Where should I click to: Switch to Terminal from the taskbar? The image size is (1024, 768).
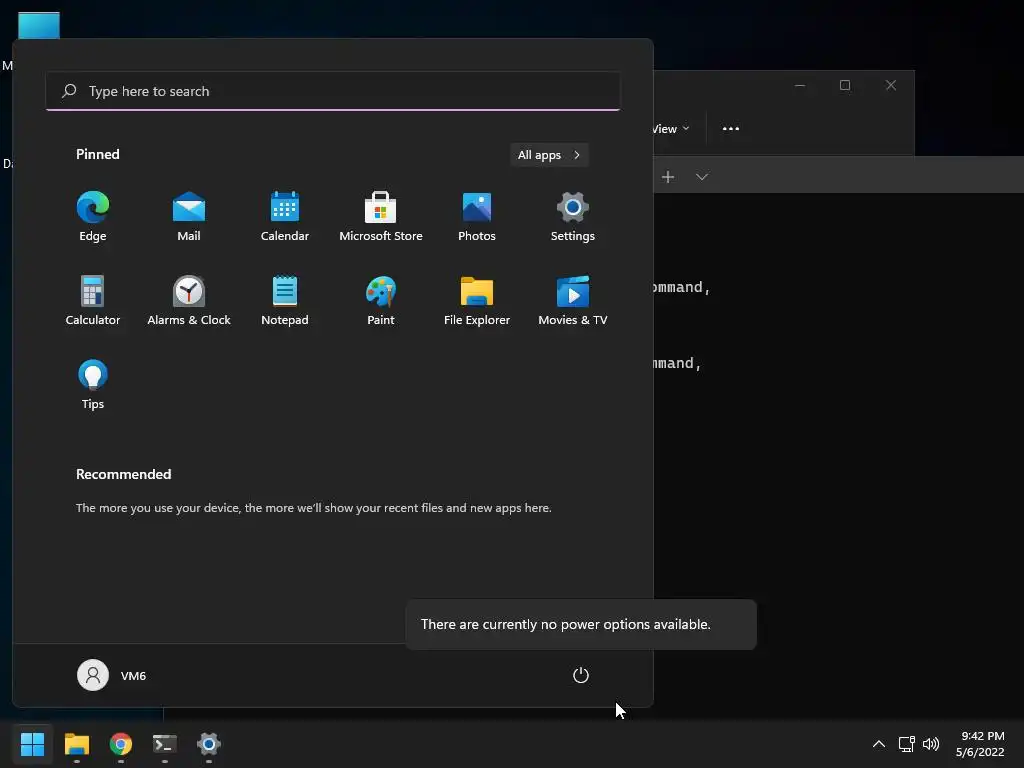click(165, 744)
